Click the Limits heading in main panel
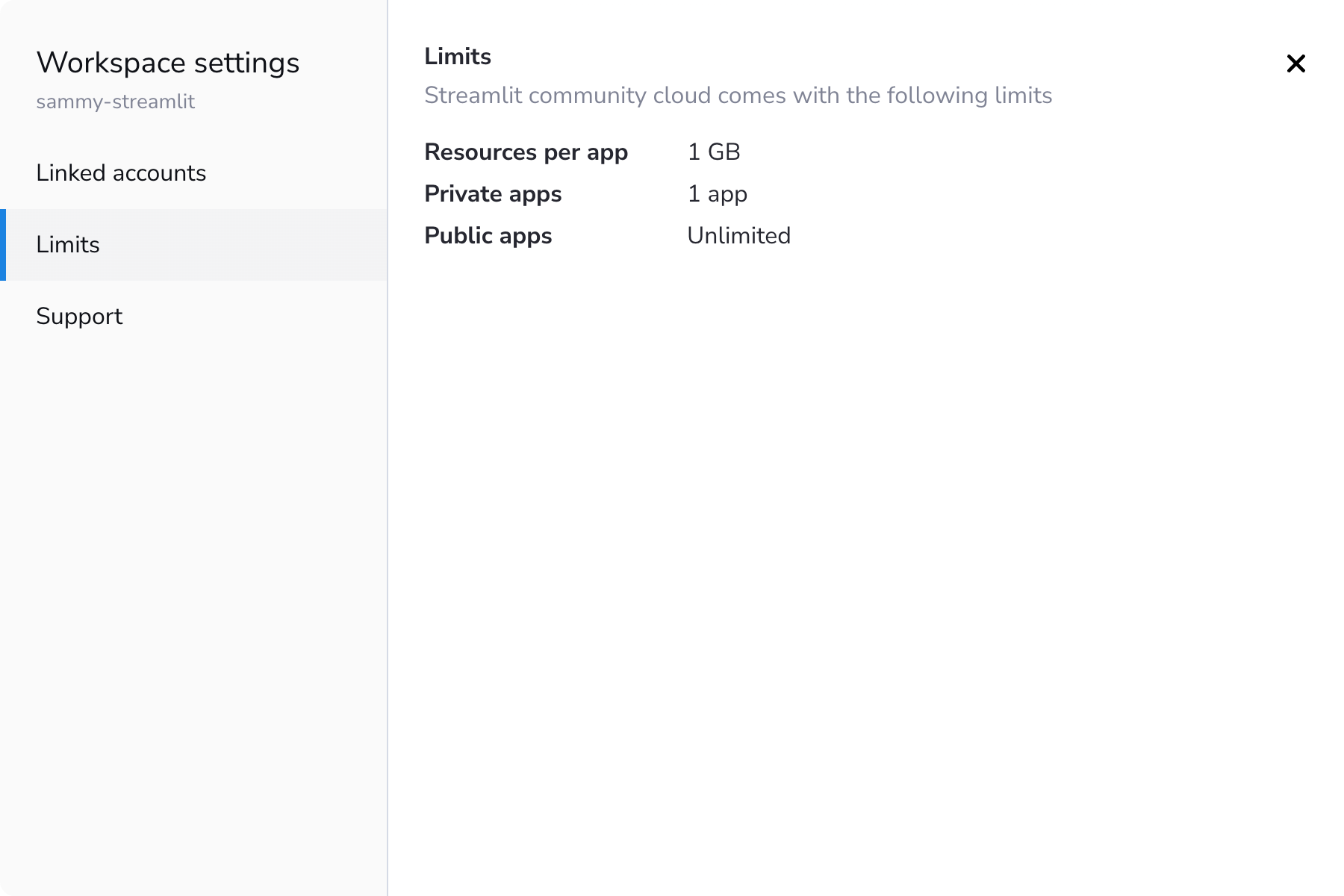The width and height of the screenshot is (1344, 896). tap(458, 57)
